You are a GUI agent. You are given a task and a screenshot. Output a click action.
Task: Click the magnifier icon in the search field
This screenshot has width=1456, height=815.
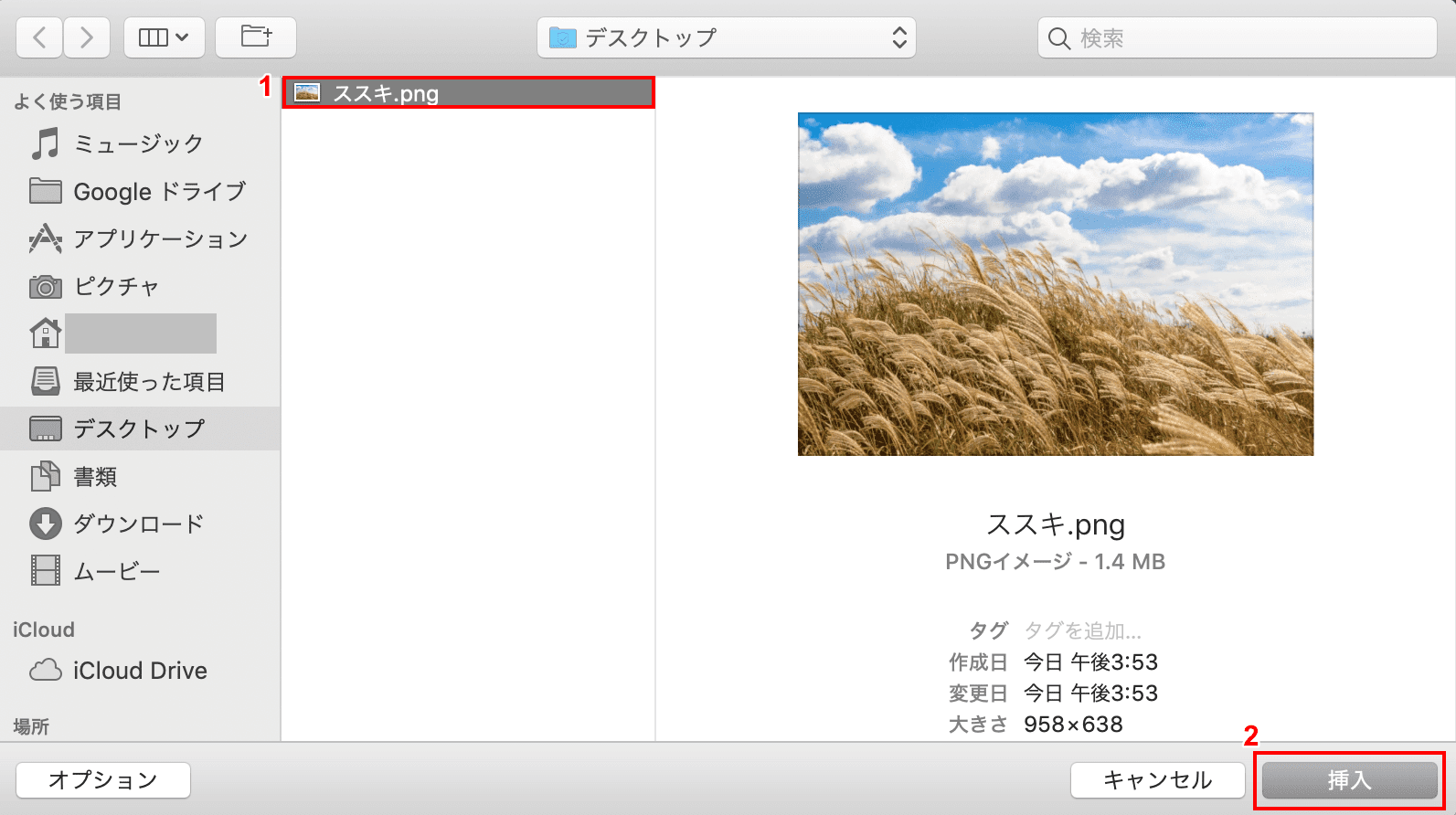tap(1059, 38)
